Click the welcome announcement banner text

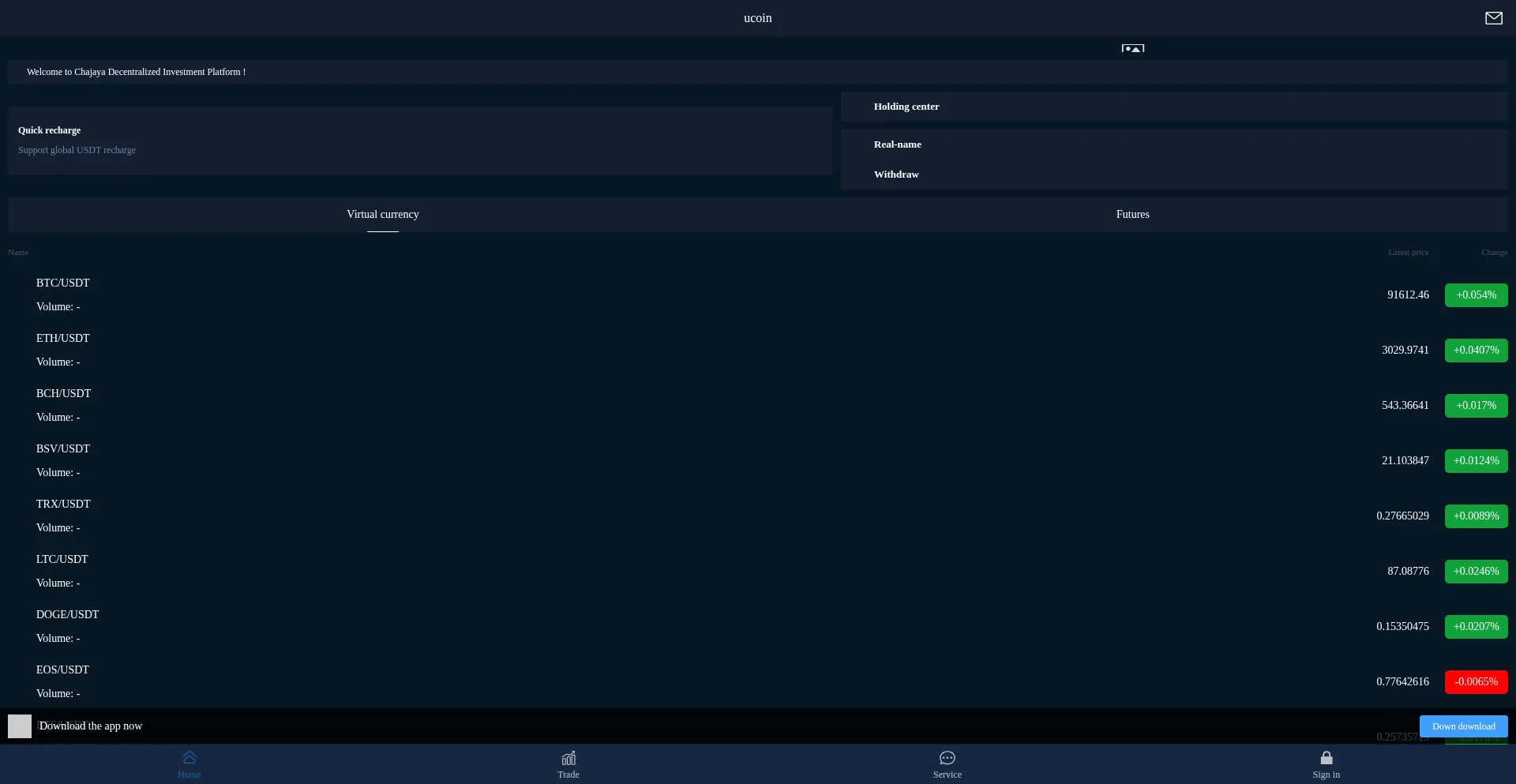click(x=136, y=72)
